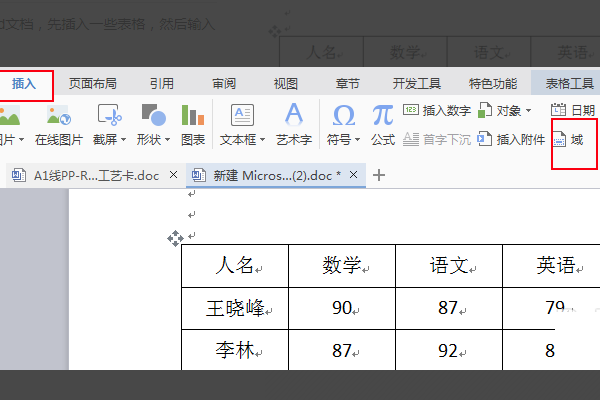The height and width of the screenshot is (400, 600).
Task: Close the A1线PP-R...工艺卡.doc tab
Action: 173,175
